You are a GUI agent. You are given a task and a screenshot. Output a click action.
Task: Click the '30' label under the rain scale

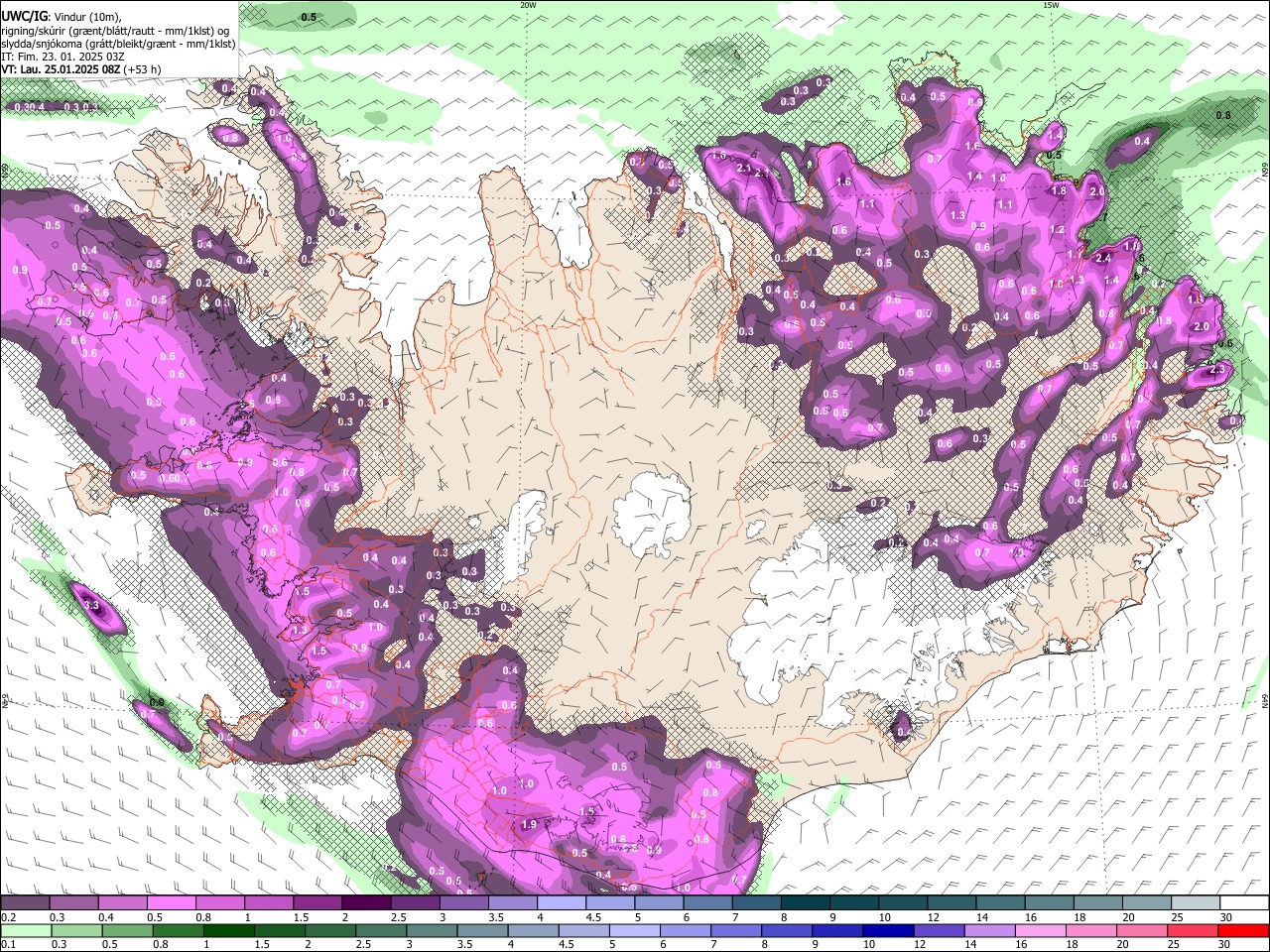tap(1226, 944)
